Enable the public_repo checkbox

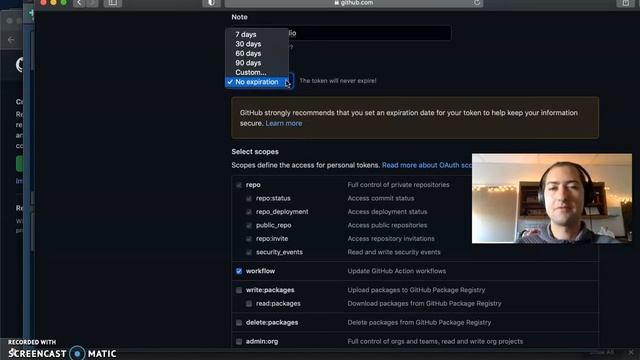coord(249,225)
